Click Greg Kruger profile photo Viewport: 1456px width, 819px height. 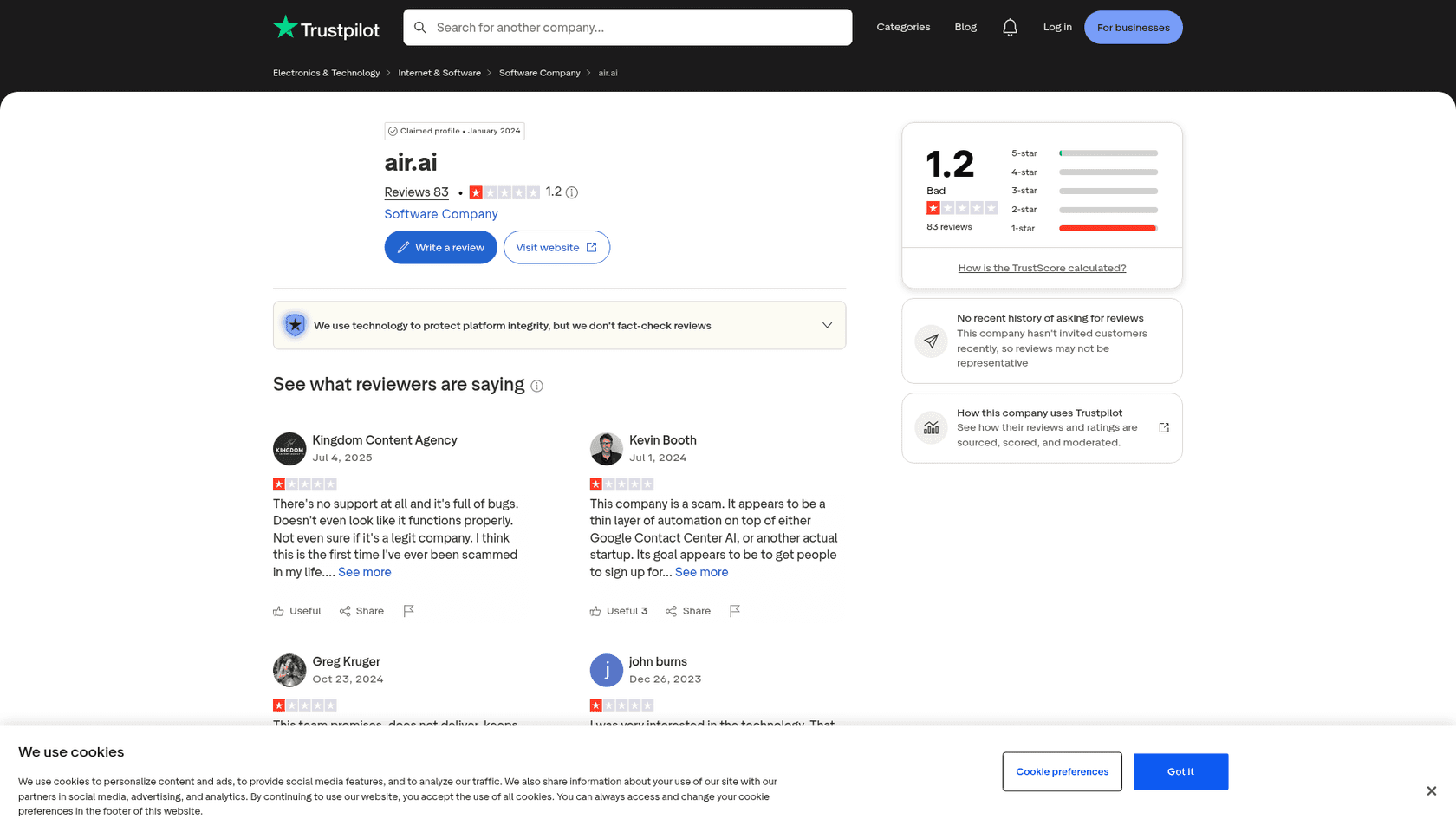tap(289, 670)
